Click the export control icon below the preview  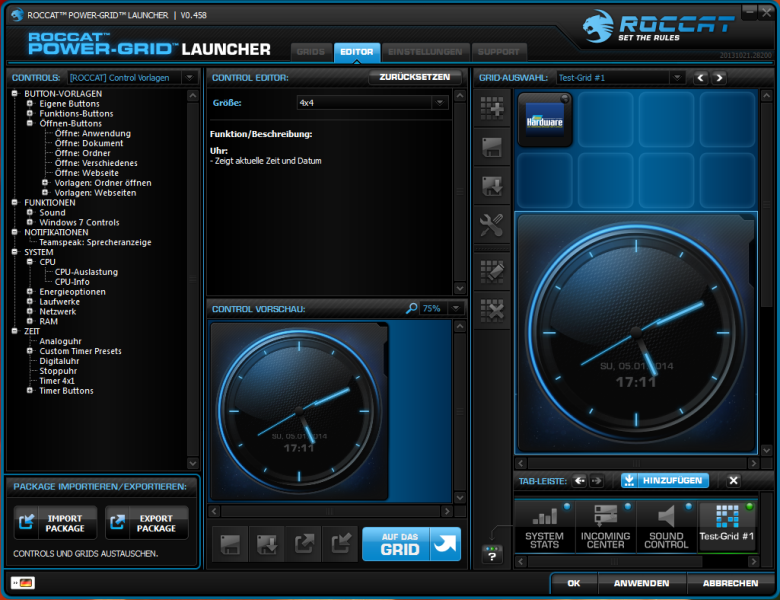tap(304, 544)
